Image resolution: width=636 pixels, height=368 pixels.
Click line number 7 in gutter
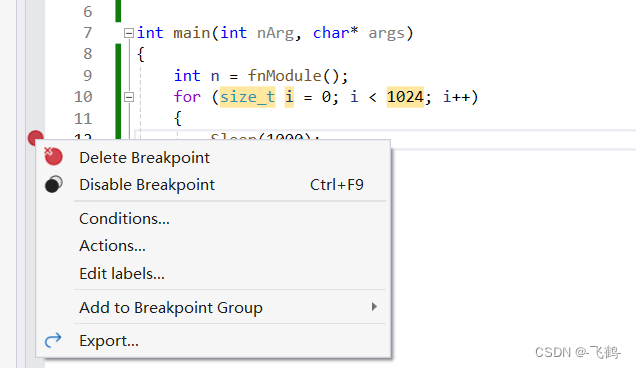pos(88,33)
